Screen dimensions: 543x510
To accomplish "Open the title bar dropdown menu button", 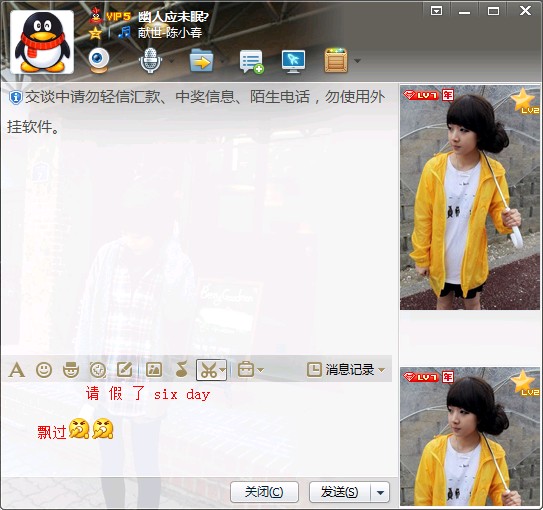I will click(x=436, y=11).
